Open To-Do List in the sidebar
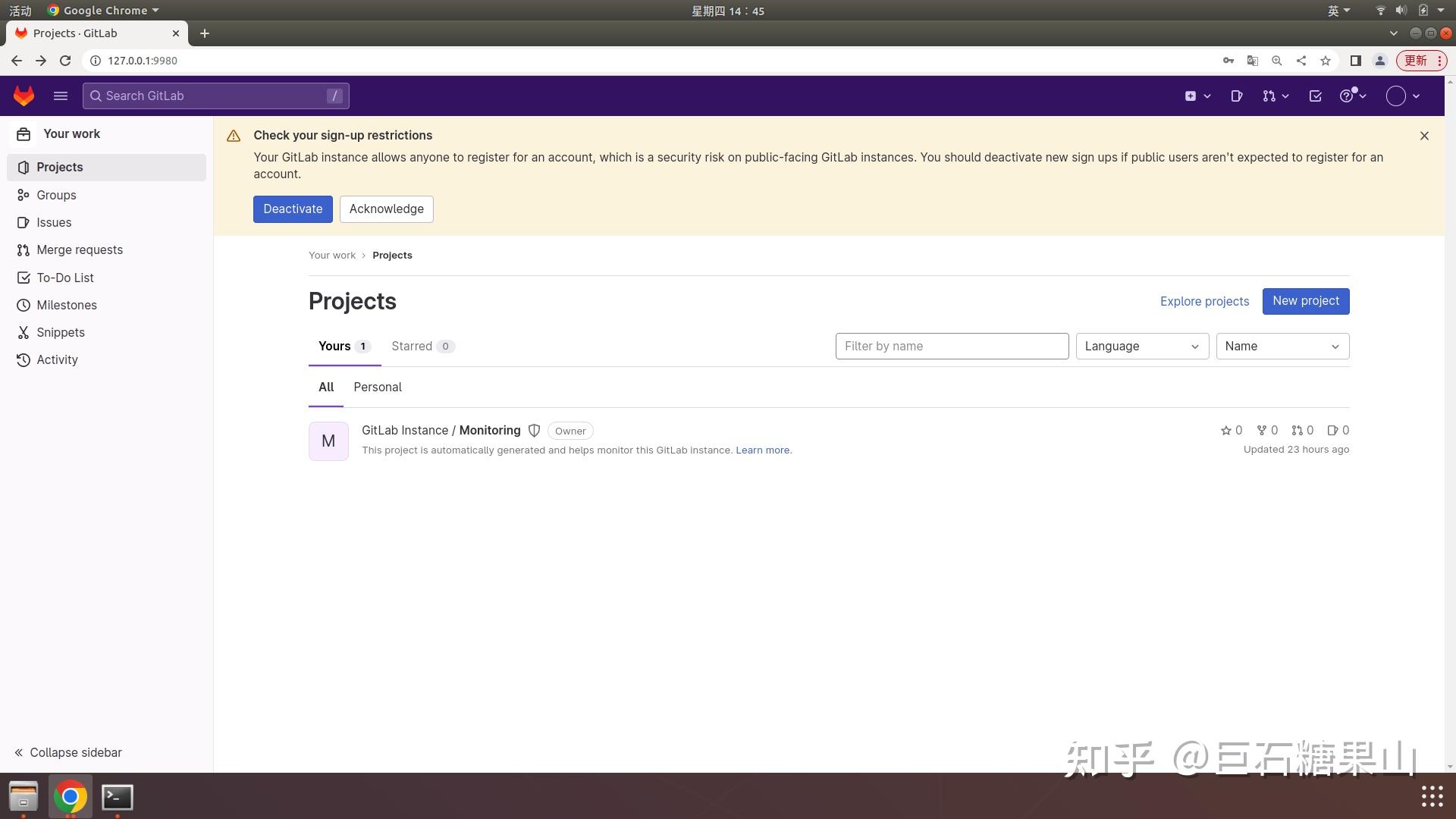 coord(106,278)
